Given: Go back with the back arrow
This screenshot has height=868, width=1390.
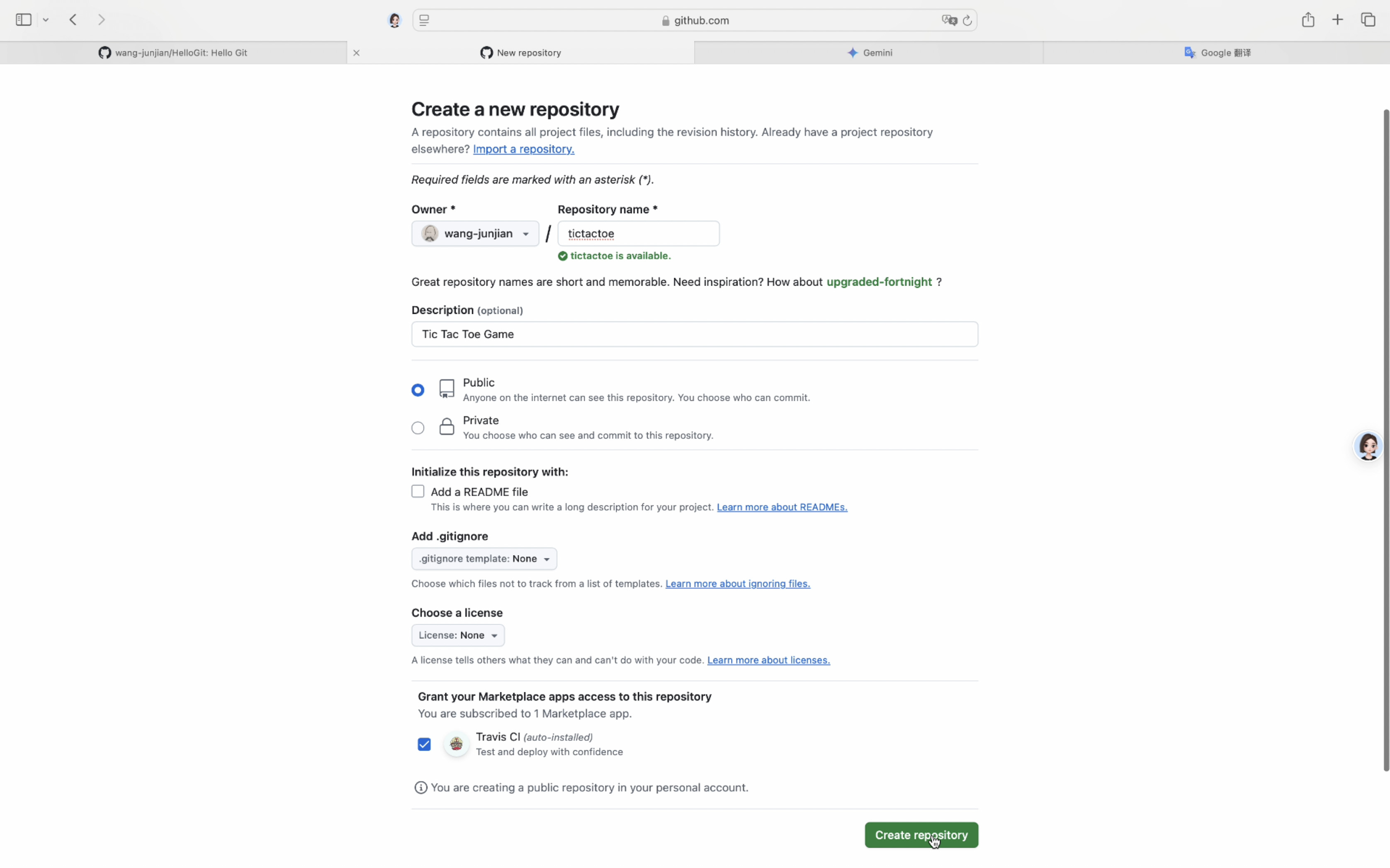Looking at the screenshot, I should click(73, 20).
